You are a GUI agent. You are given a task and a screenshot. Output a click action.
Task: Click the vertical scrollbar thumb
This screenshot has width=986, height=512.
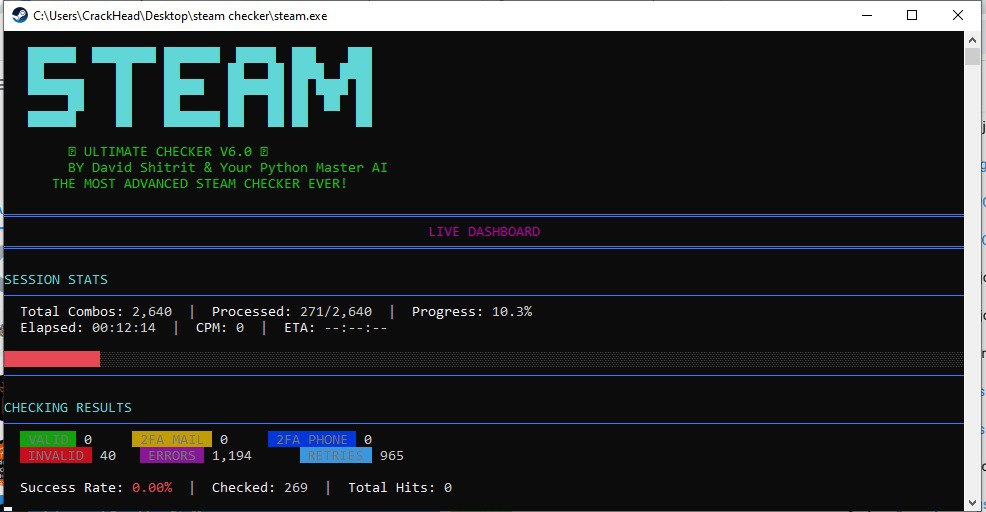(972, 56)
